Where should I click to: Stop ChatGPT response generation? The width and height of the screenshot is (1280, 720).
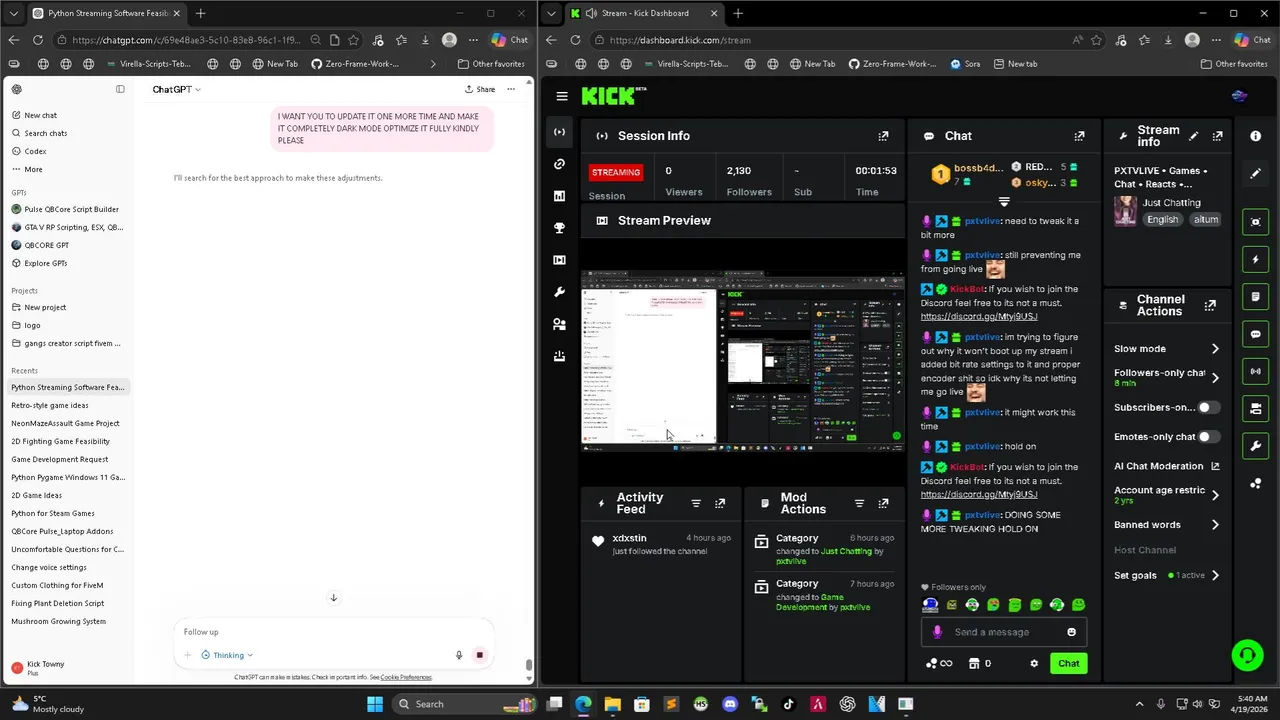click(x=479, y=655)
